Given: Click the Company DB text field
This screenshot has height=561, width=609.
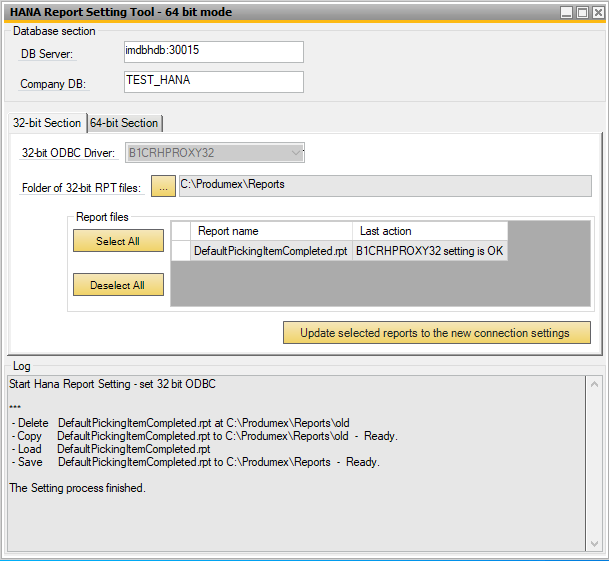Looking at the screenshot, I should click(212, 82).
